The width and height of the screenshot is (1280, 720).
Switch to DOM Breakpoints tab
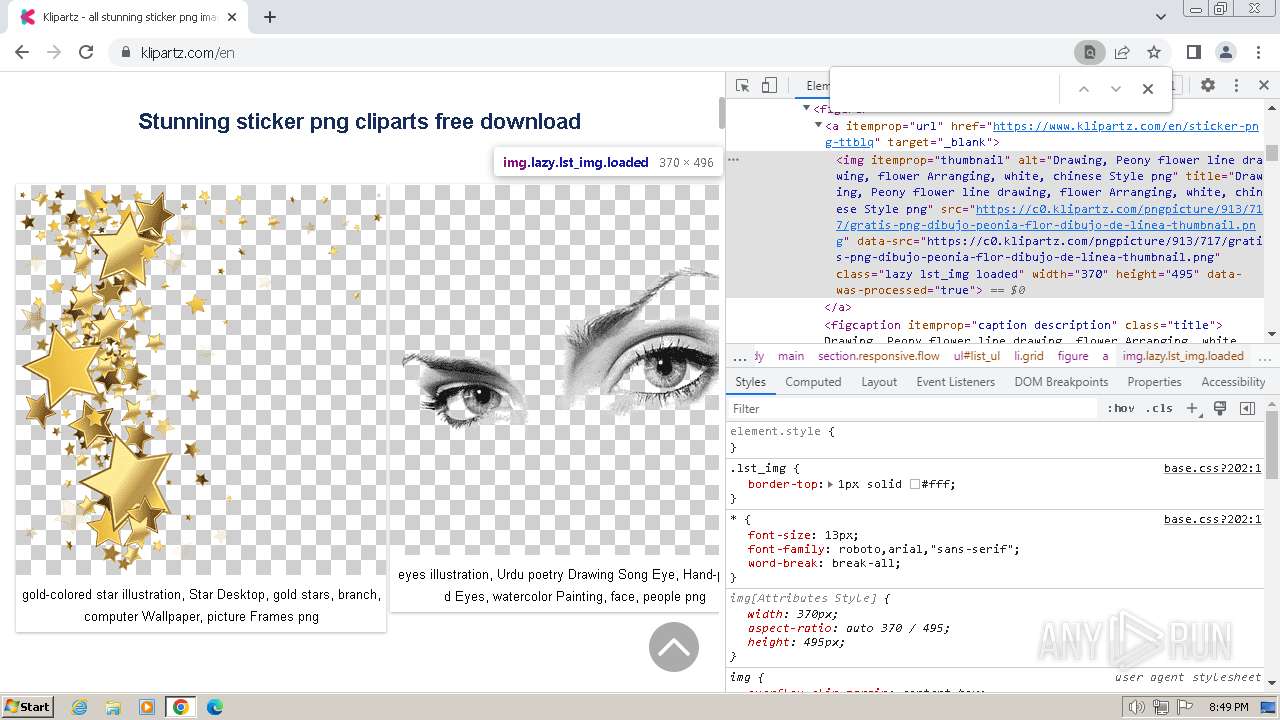pyautogui.click(x=1061, y=382)
